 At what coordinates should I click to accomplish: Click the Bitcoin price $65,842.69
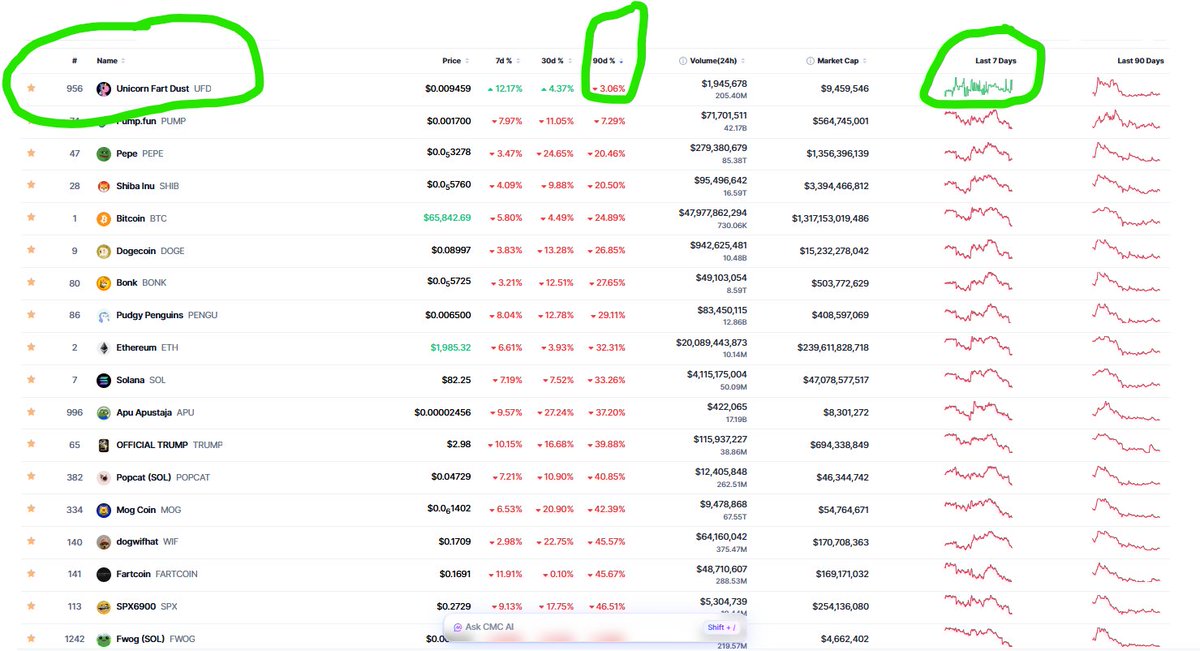click(x=448, y=218)
